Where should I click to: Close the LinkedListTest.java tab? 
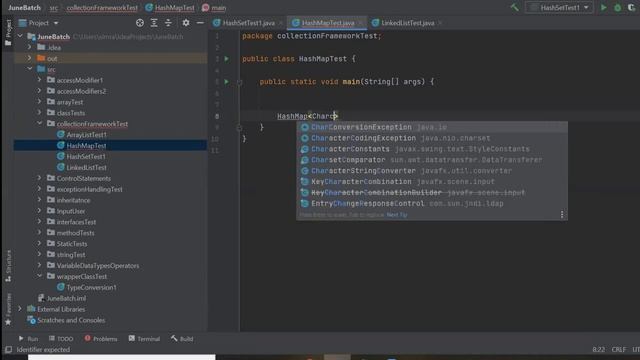(x=440, y=23)
